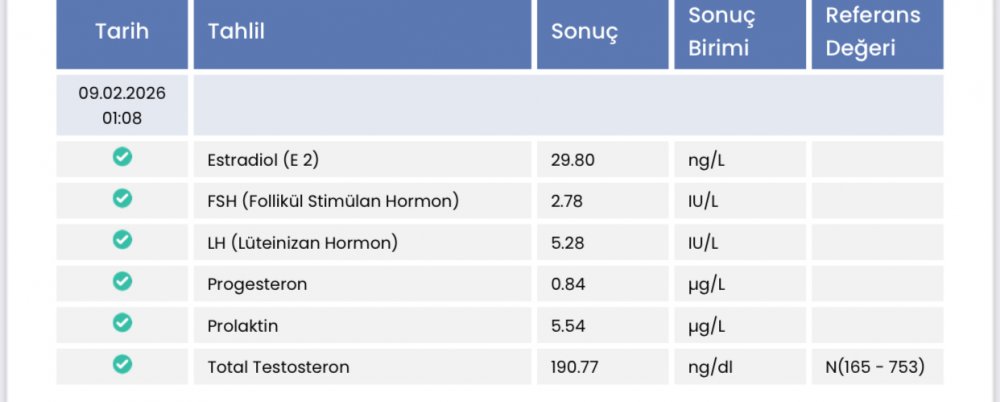
Task: Select the Tahlil column header
Action: (x=362, y=32)
